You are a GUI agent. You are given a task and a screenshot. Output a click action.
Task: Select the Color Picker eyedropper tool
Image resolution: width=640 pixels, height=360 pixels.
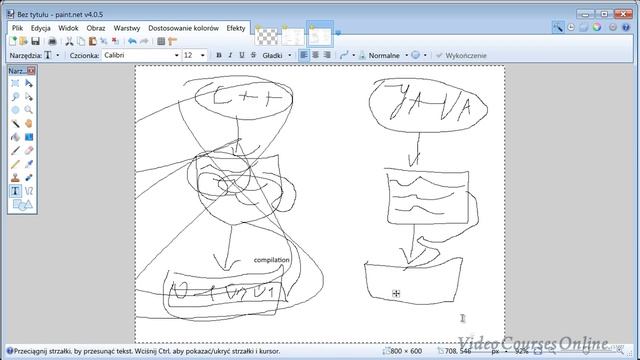pos(29,164)
